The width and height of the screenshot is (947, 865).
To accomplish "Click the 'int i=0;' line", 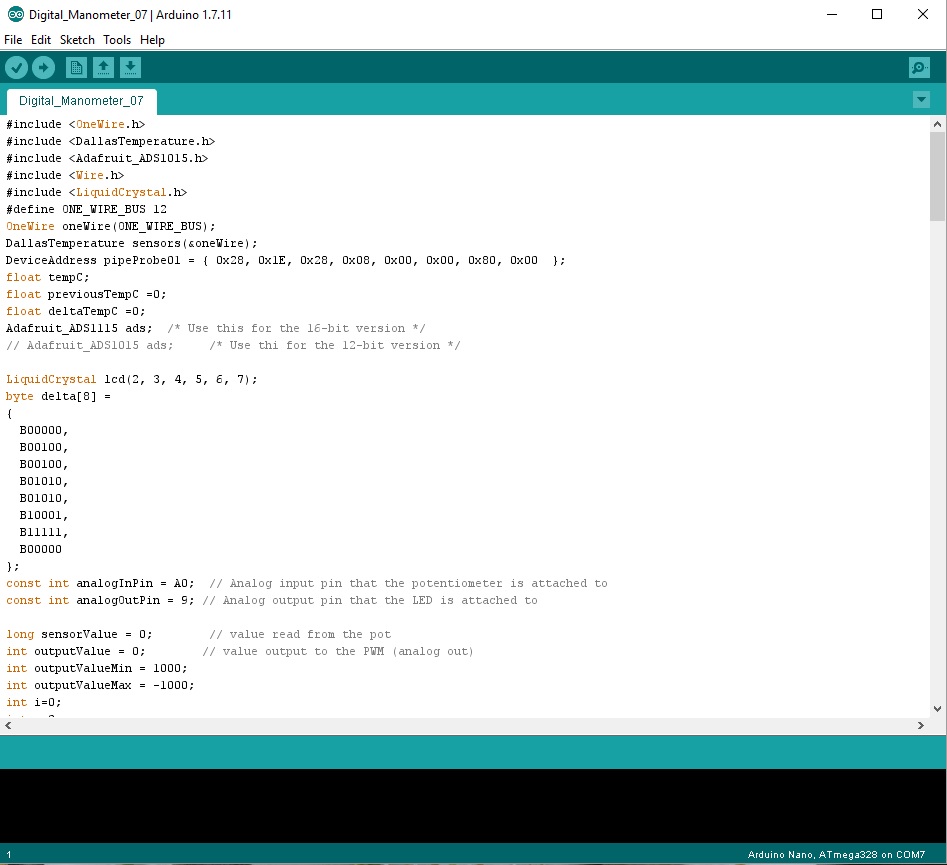I will point(34,702).
